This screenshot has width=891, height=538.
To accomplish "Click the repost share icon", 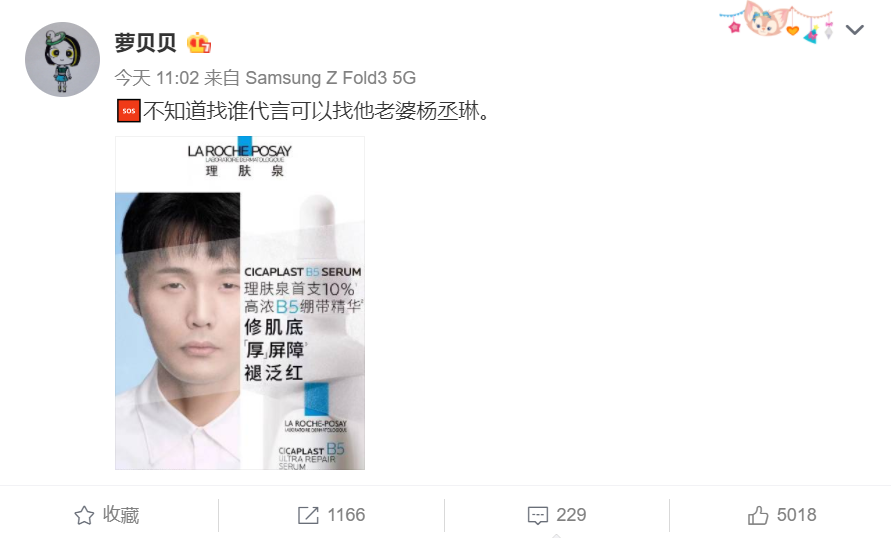I will [x=309, y=515].
